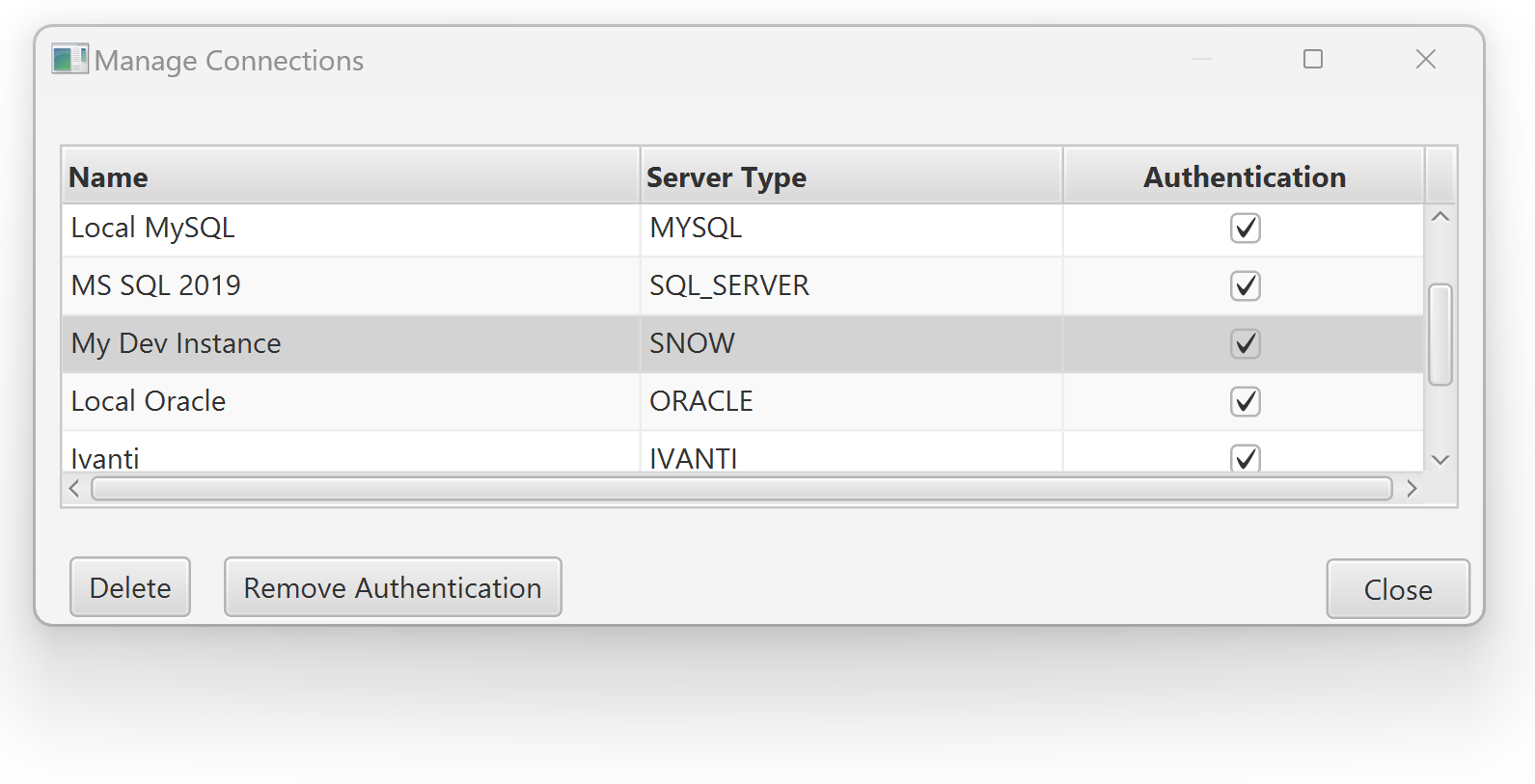
Task: Toggle Authentication checkbox for Ivanti
Action: tap(1246, 457)
